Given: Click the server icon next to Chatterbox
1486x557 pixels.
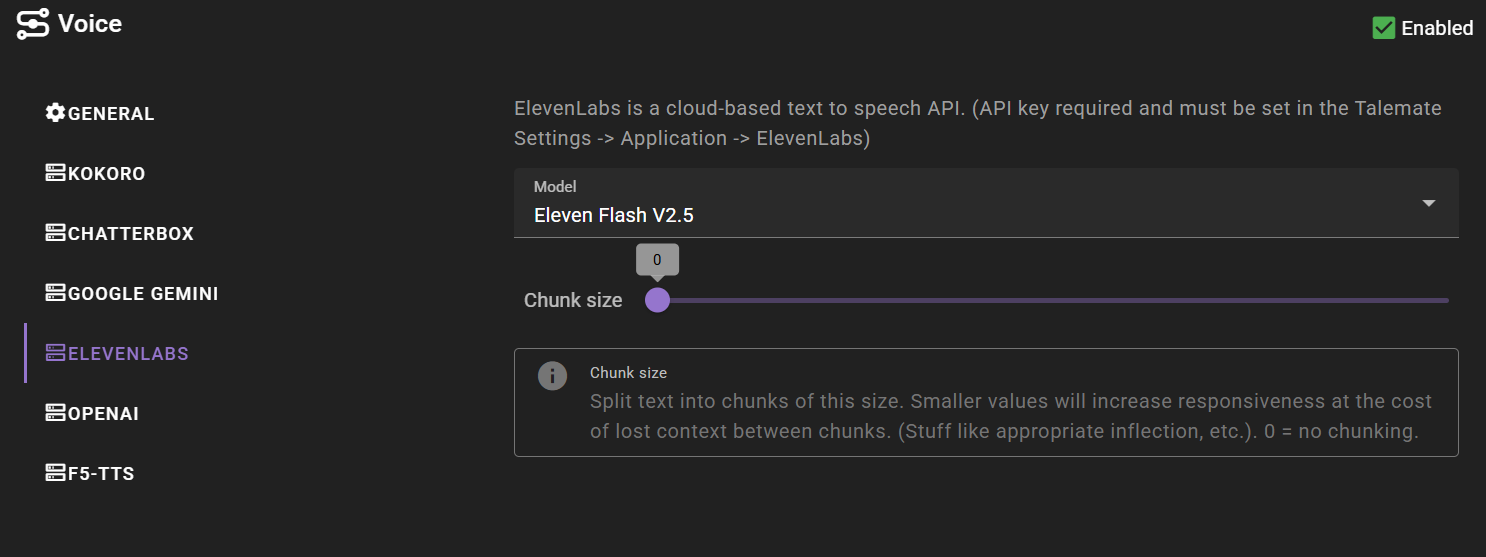Looking at the screenshot, I should (56, 233).
